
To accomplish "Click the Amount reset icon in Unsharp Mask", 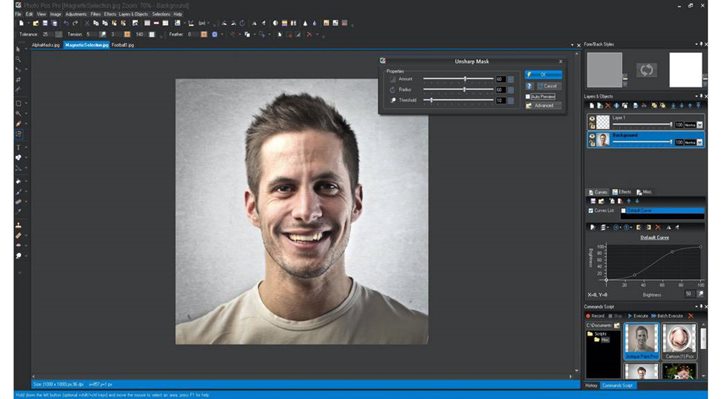I will pyautogui.click(x=510, y=79).
